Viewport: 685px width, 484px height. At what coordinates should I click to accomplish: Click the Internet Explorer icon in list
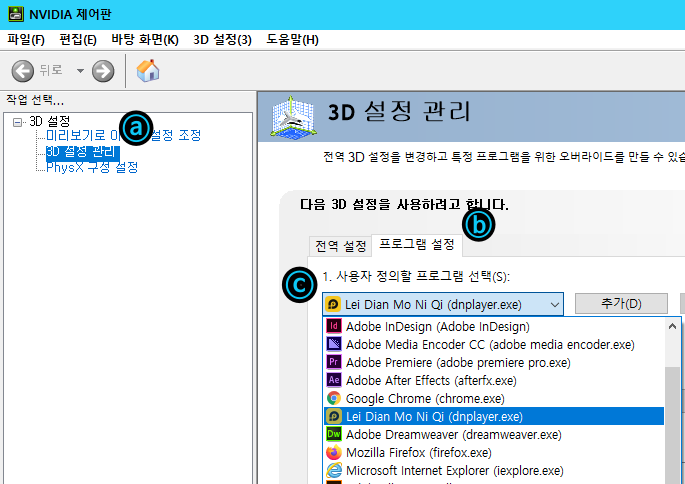[334, 470]
